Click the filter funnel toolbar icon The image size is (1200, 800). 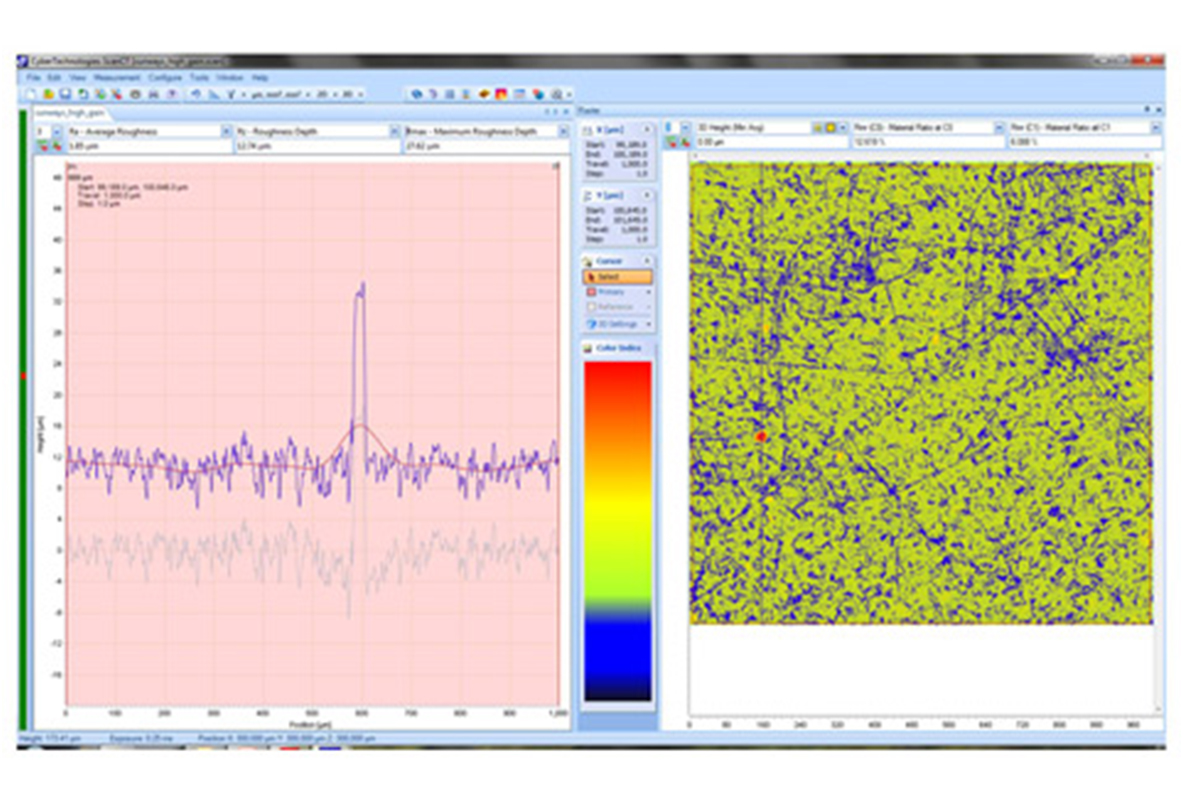tap(230, 94)
